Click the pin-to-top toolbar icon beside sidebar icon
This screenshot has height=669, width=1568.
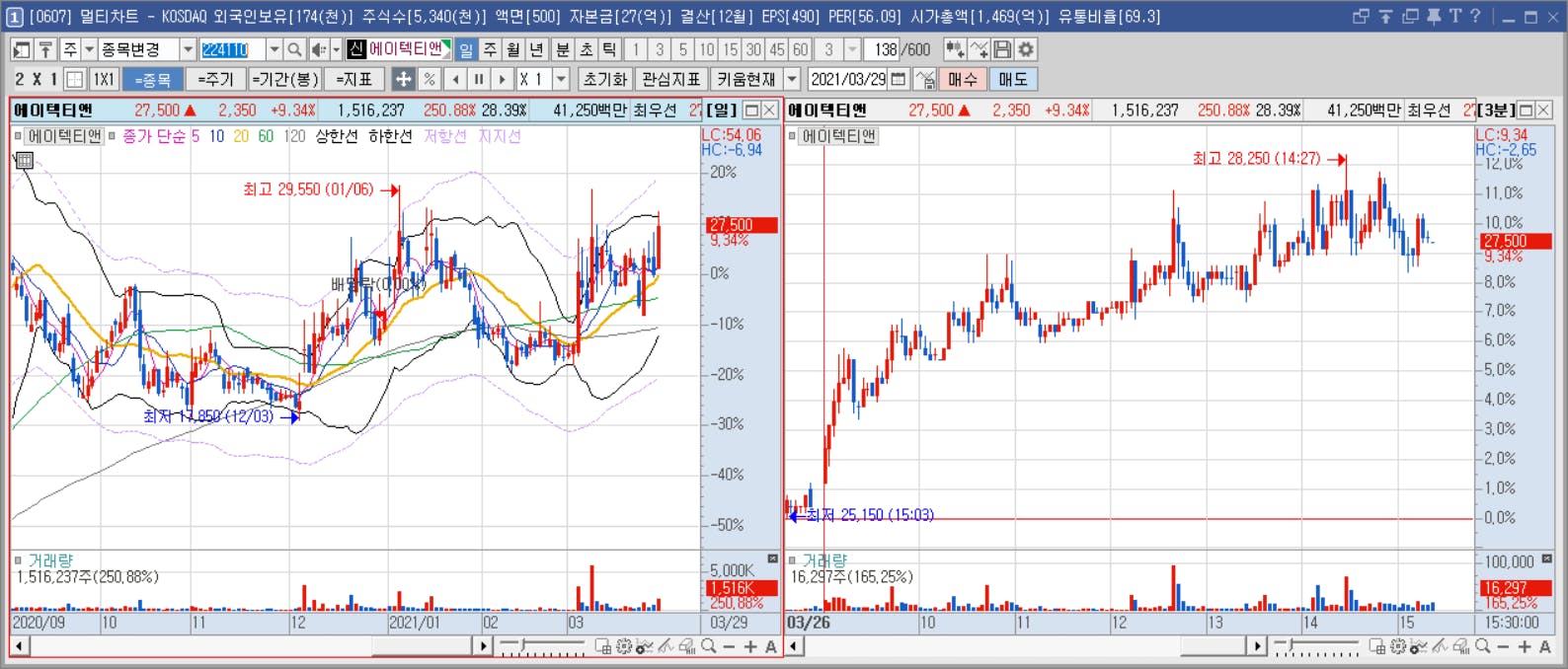pos(45,49)
